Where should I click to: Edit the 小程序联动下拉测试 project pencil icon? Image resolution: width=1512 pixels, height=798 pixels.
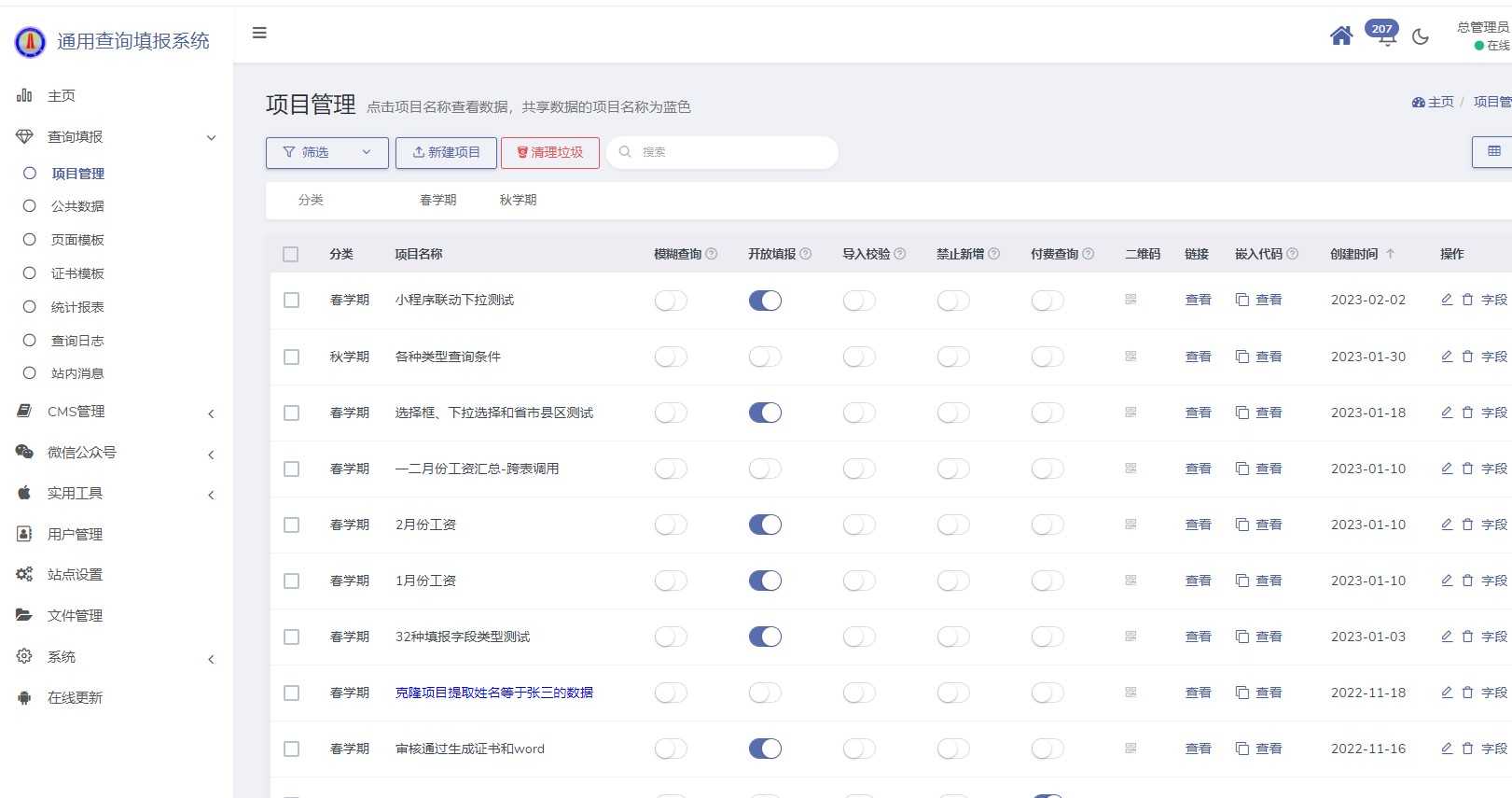click(x=1447, y=300)
